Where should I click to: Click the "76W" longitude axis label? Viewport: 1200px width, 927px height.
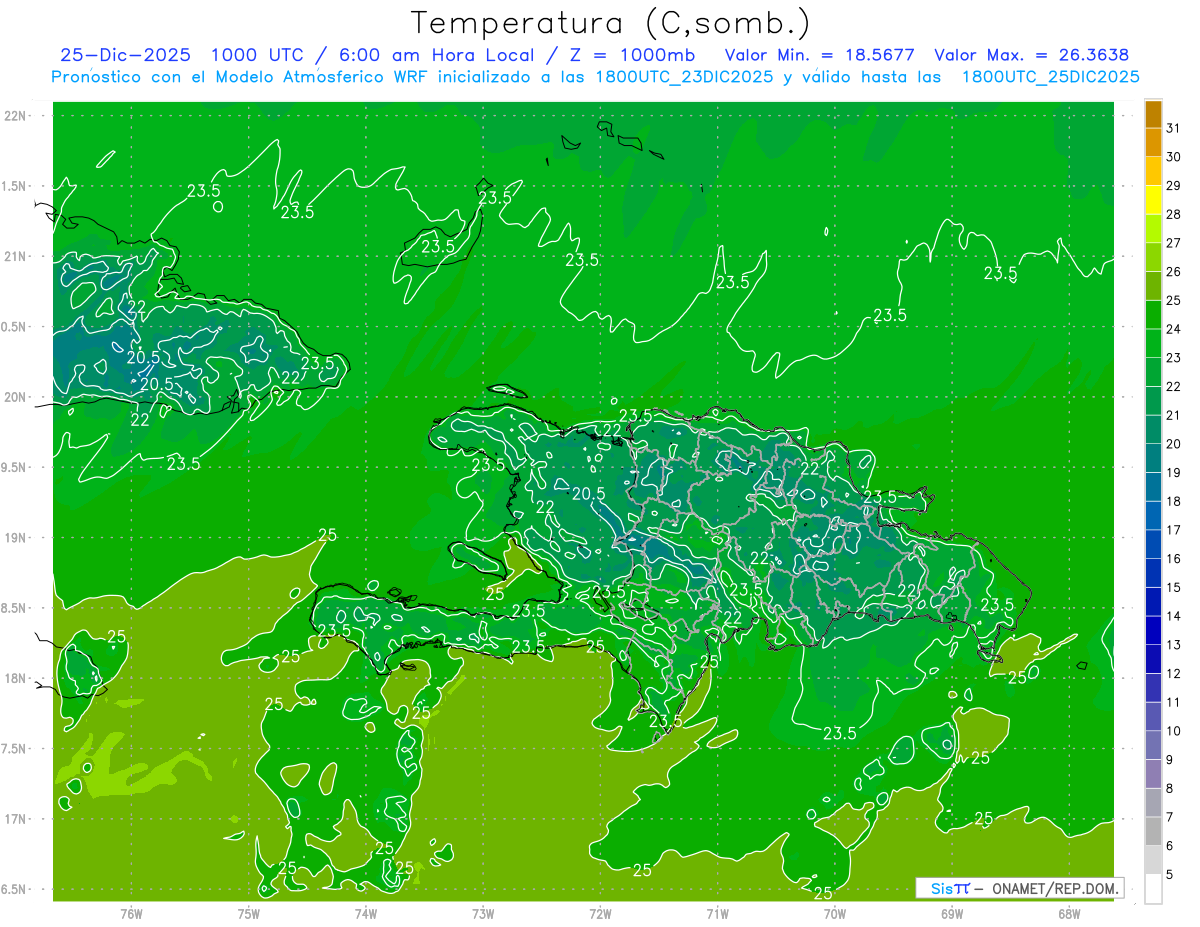pyautogui.click(x=131, y=913)
